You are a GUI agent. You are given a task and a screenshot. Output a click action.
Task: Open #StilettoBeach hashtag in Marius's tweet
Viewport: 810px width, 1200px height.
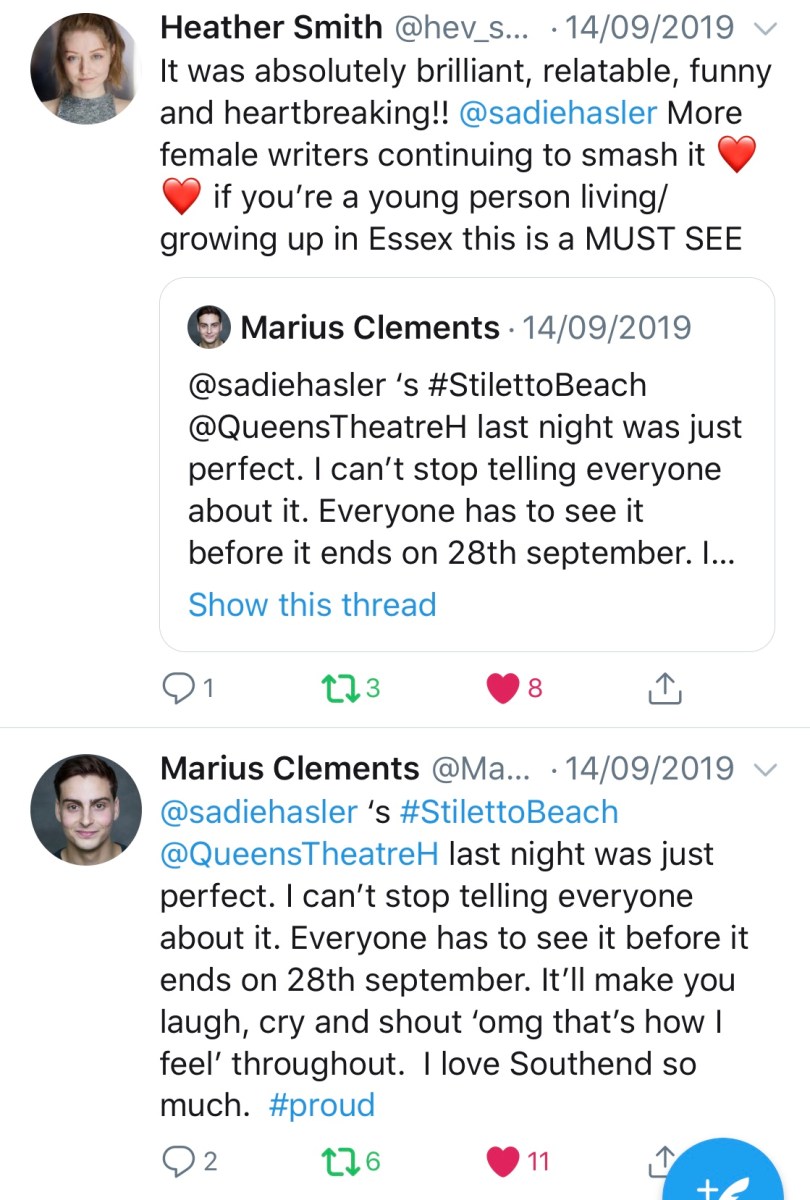pyautogui.click(x=509, y=812)
